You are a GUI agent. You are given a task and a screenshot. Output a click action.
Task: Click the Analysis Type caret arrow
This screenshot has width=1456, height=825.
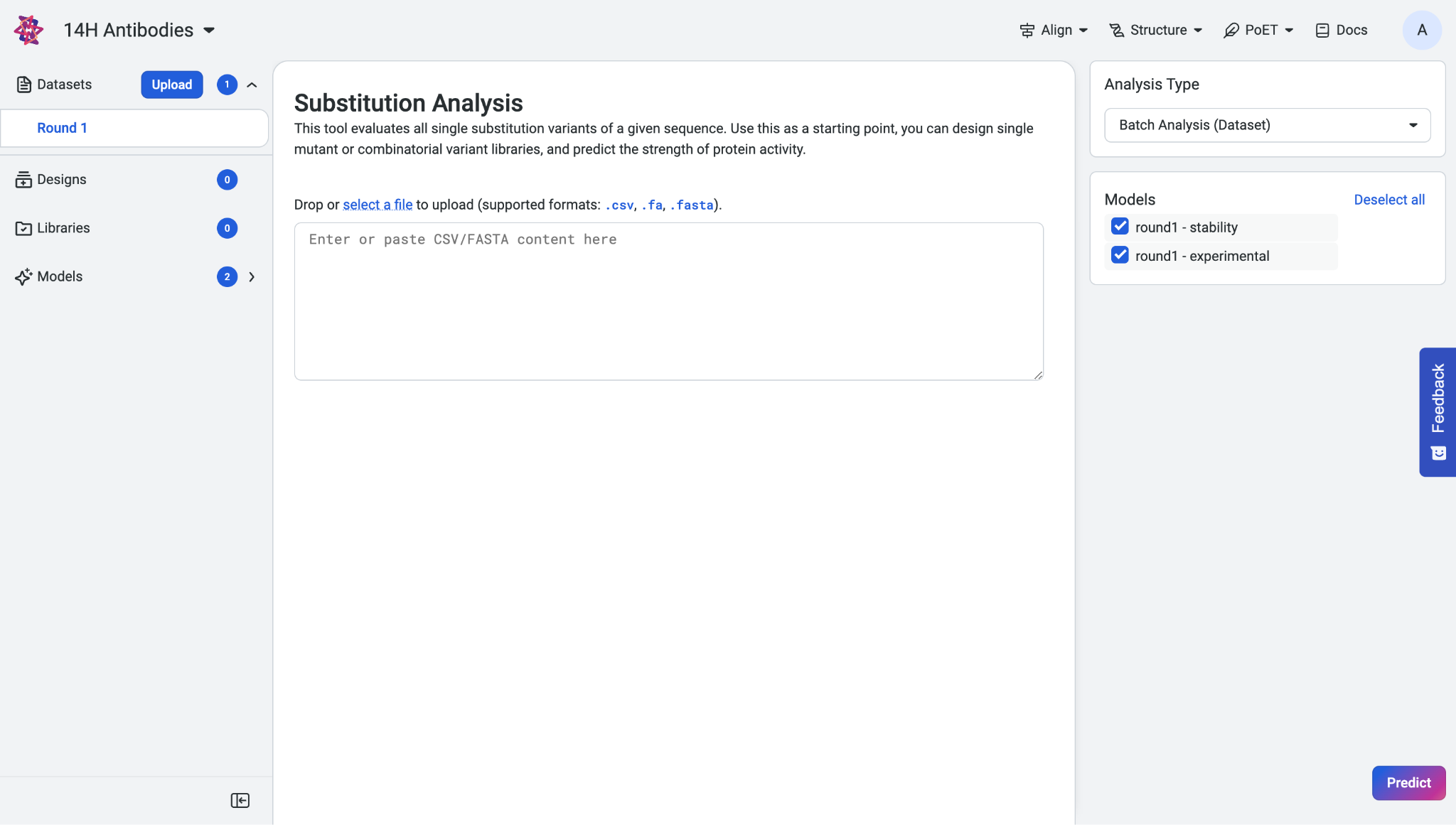(x=1413, y=125)
